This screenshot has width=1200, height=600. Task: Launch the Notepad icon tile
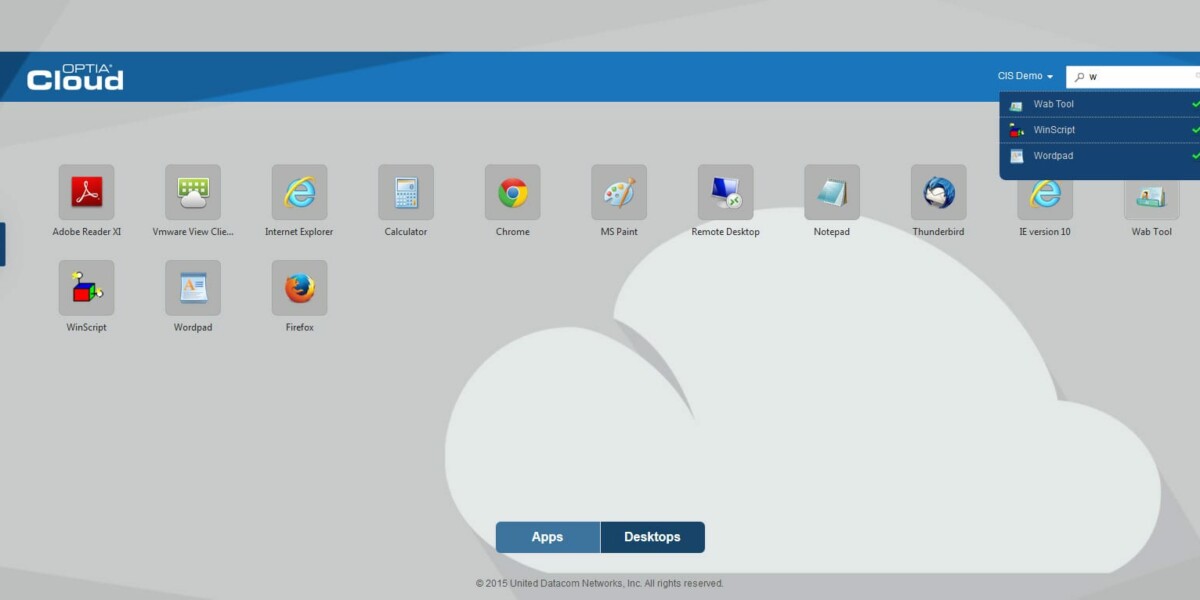click(x=832, y=192)
